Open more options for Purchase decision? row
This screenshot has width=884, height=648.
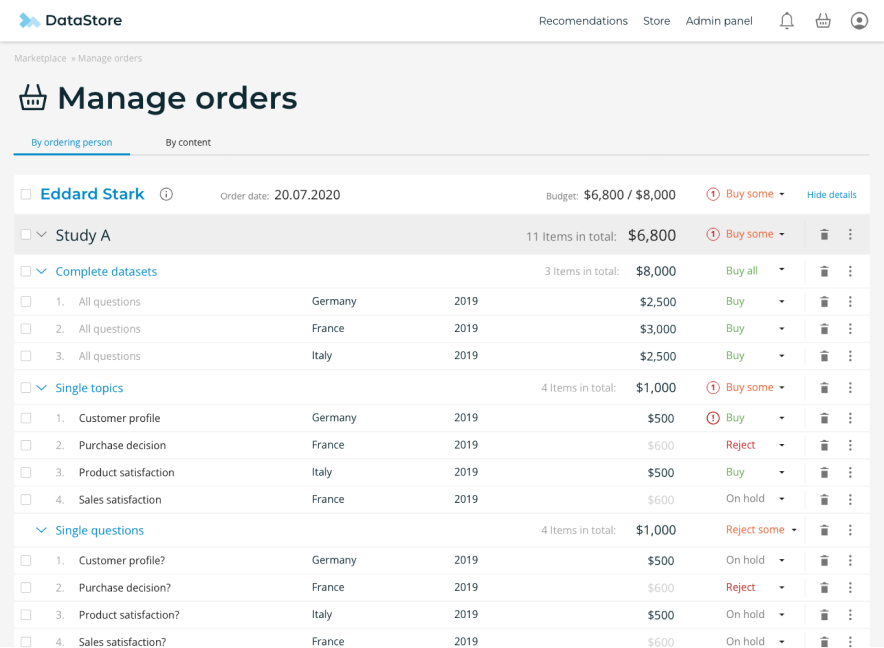click(x=850, y=588)
